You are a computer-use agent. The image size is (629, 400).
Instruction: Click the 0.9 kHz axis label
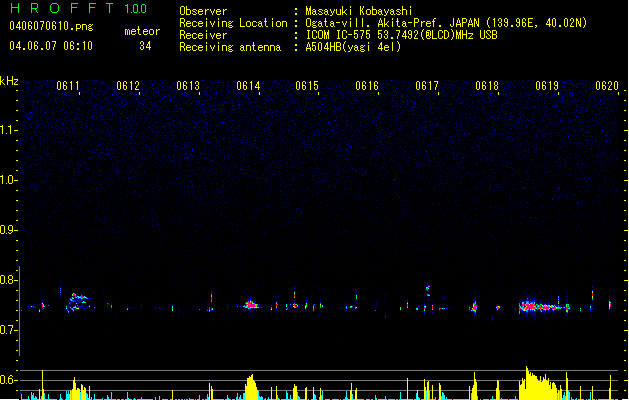[8, 230]
